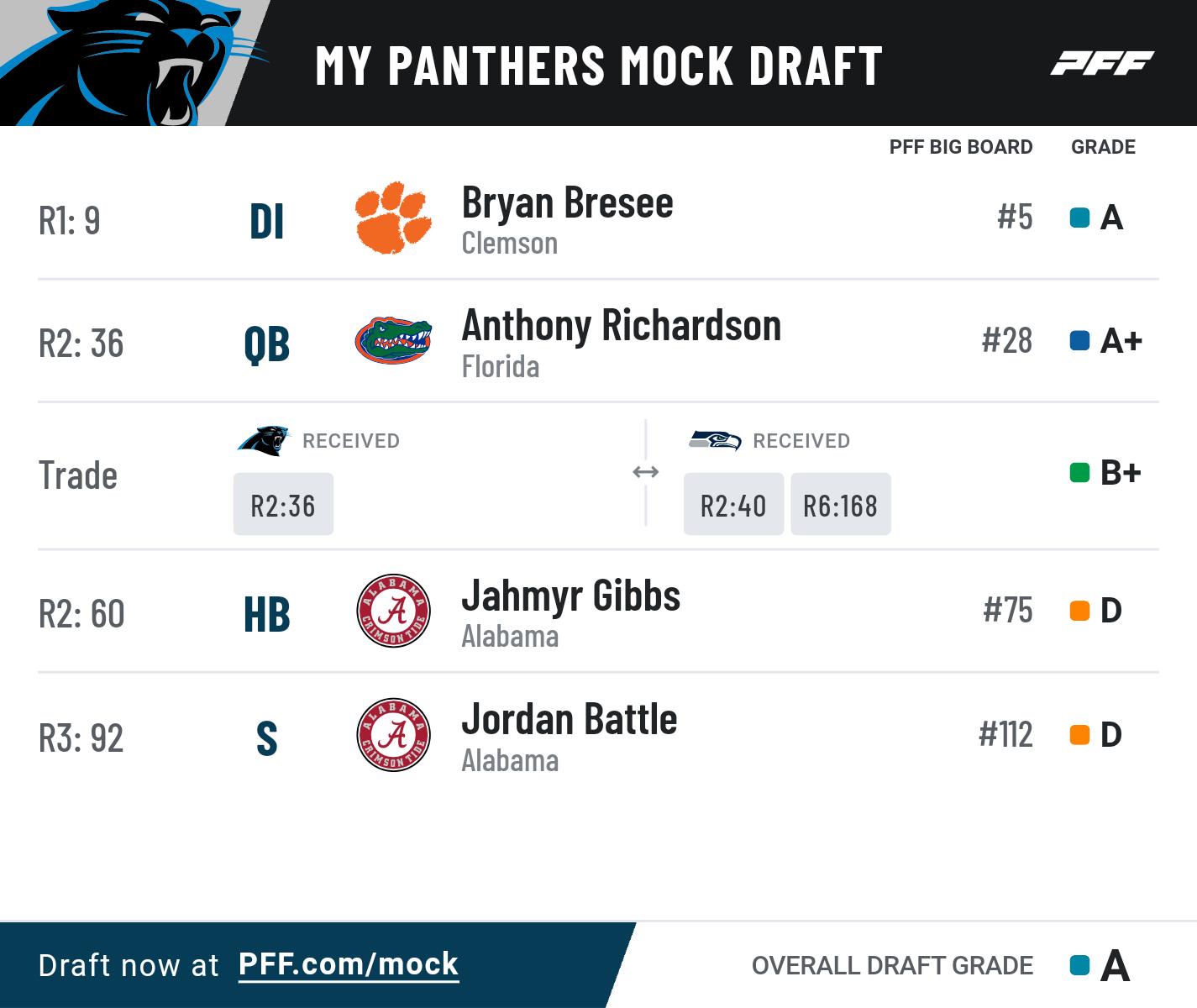Viewport: 1197px width, 1008px height.
Task: Click the PFF BIG BOARD column header
Action: 961,147
